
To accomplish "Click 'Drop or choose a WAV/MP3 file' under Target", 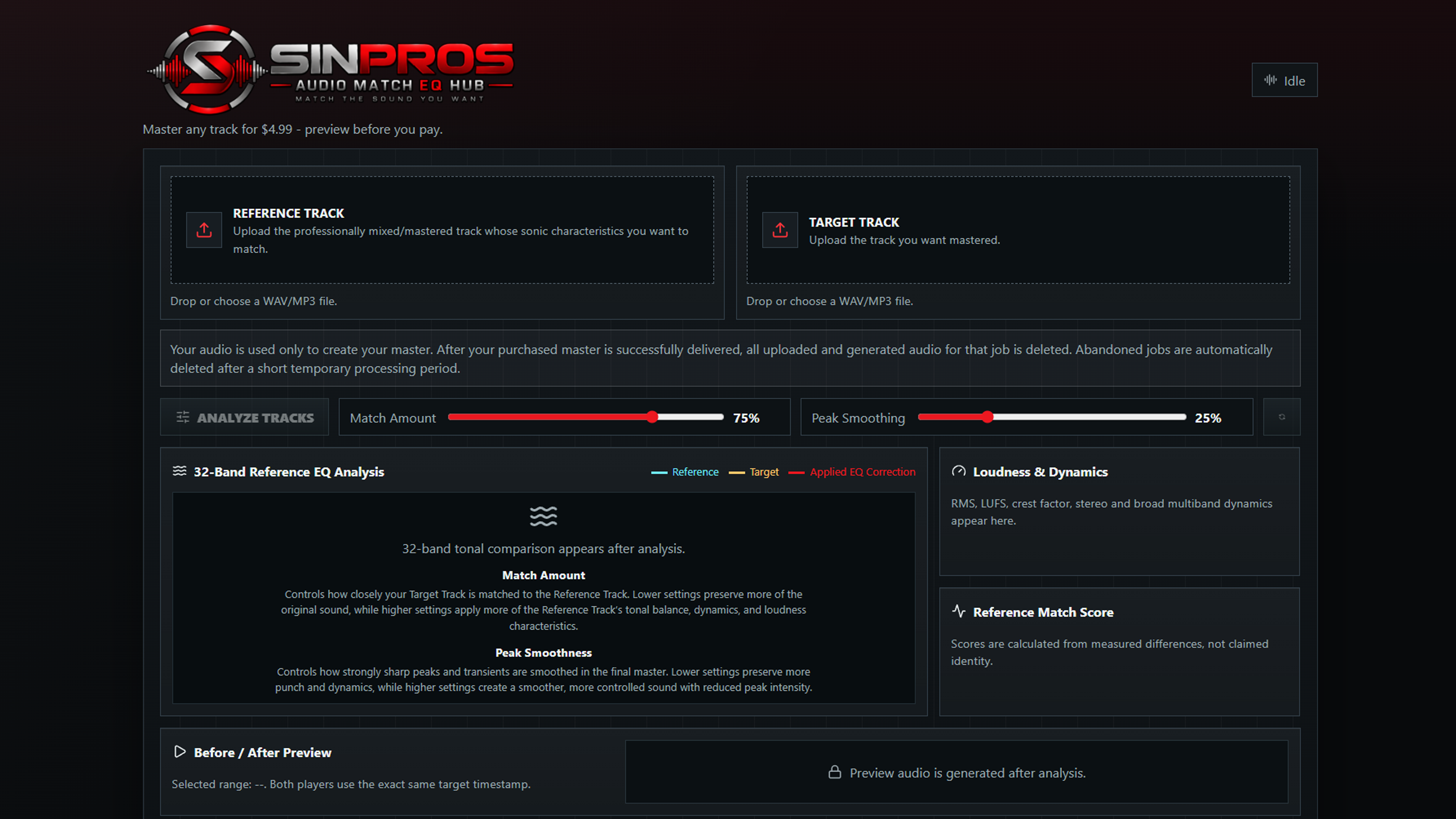I will [x=829, y=301].
